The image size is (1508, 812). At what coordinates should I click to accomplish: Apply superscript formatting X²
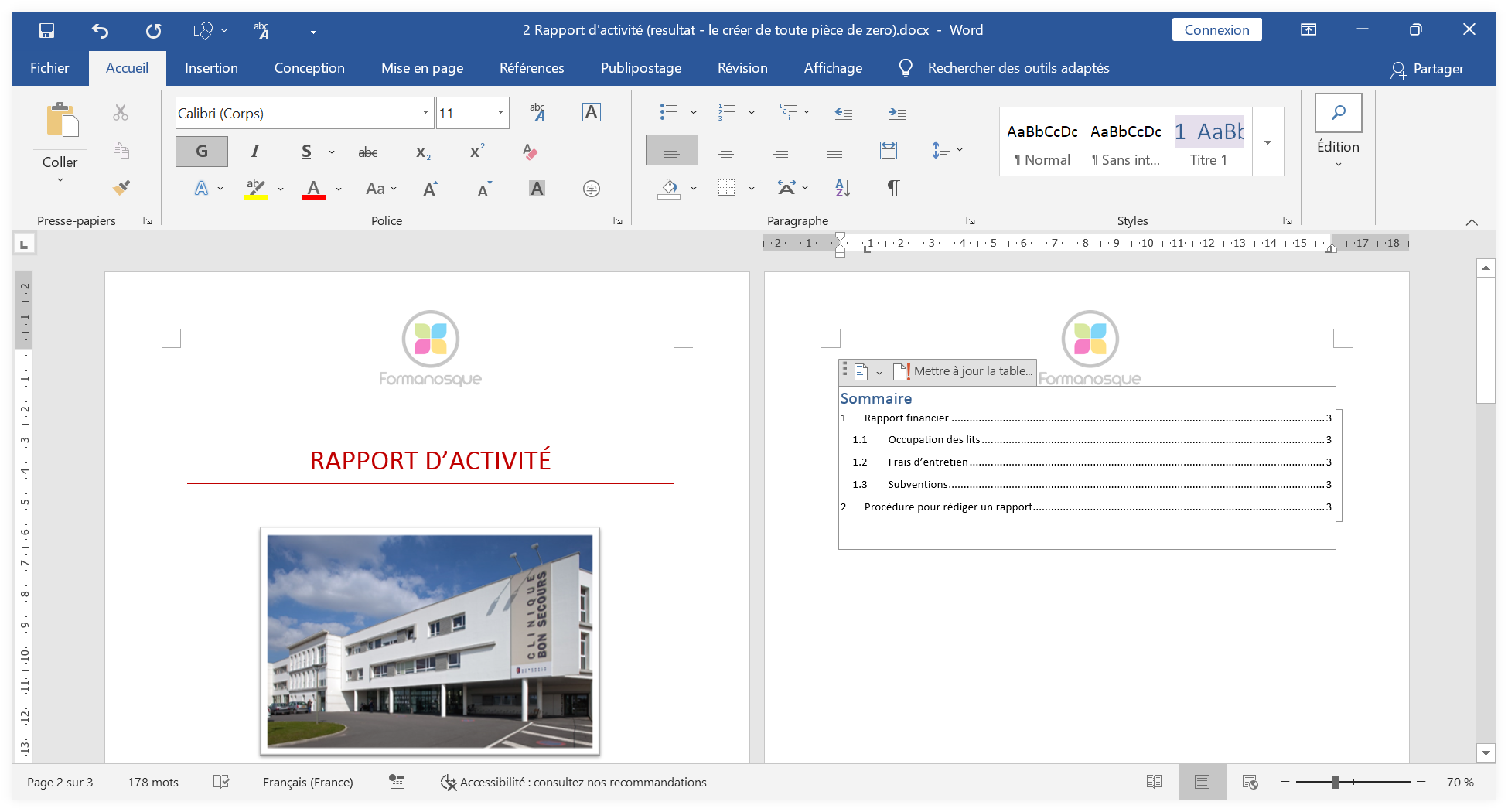tap(477, 152)
